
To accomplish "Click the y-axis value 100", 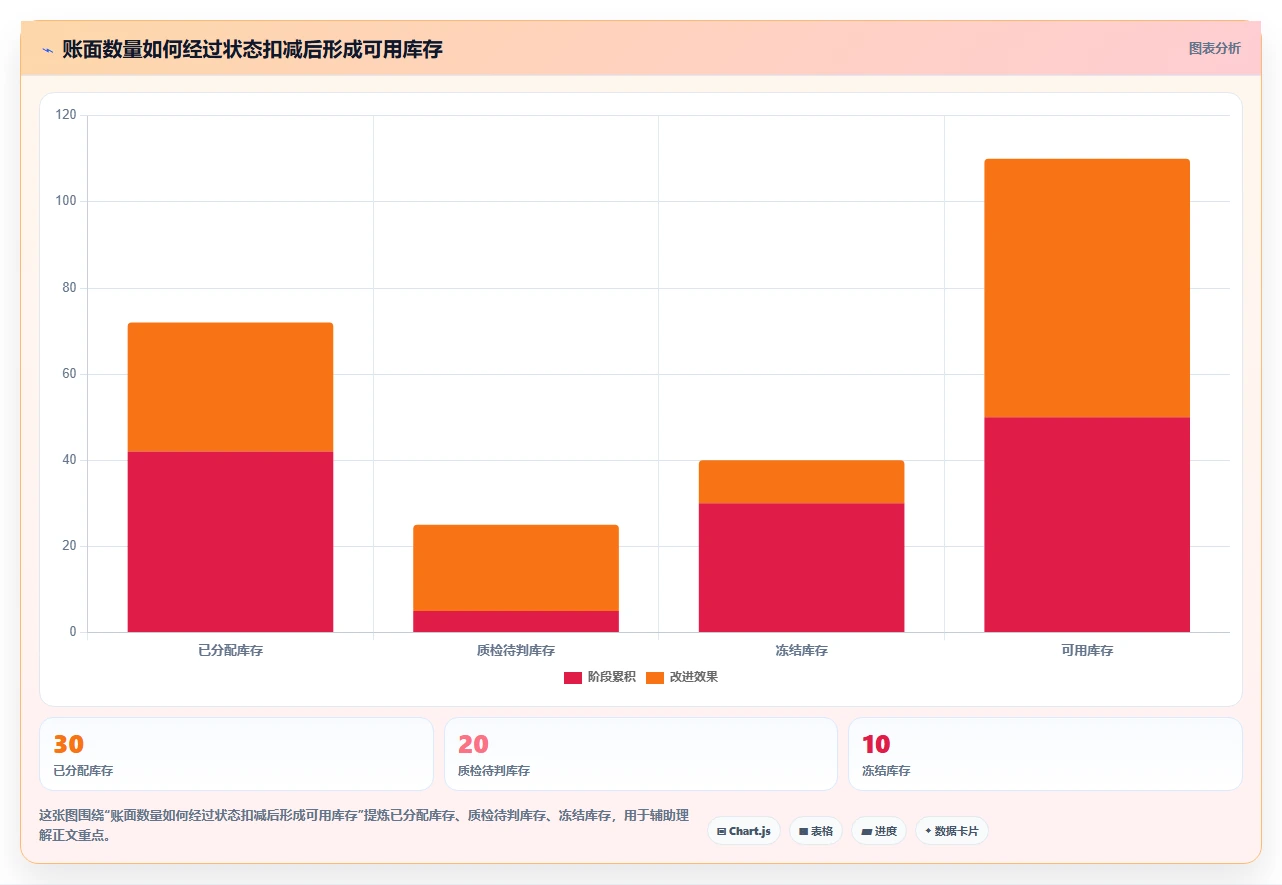I will pyautogui.click(x=66, y=201).
